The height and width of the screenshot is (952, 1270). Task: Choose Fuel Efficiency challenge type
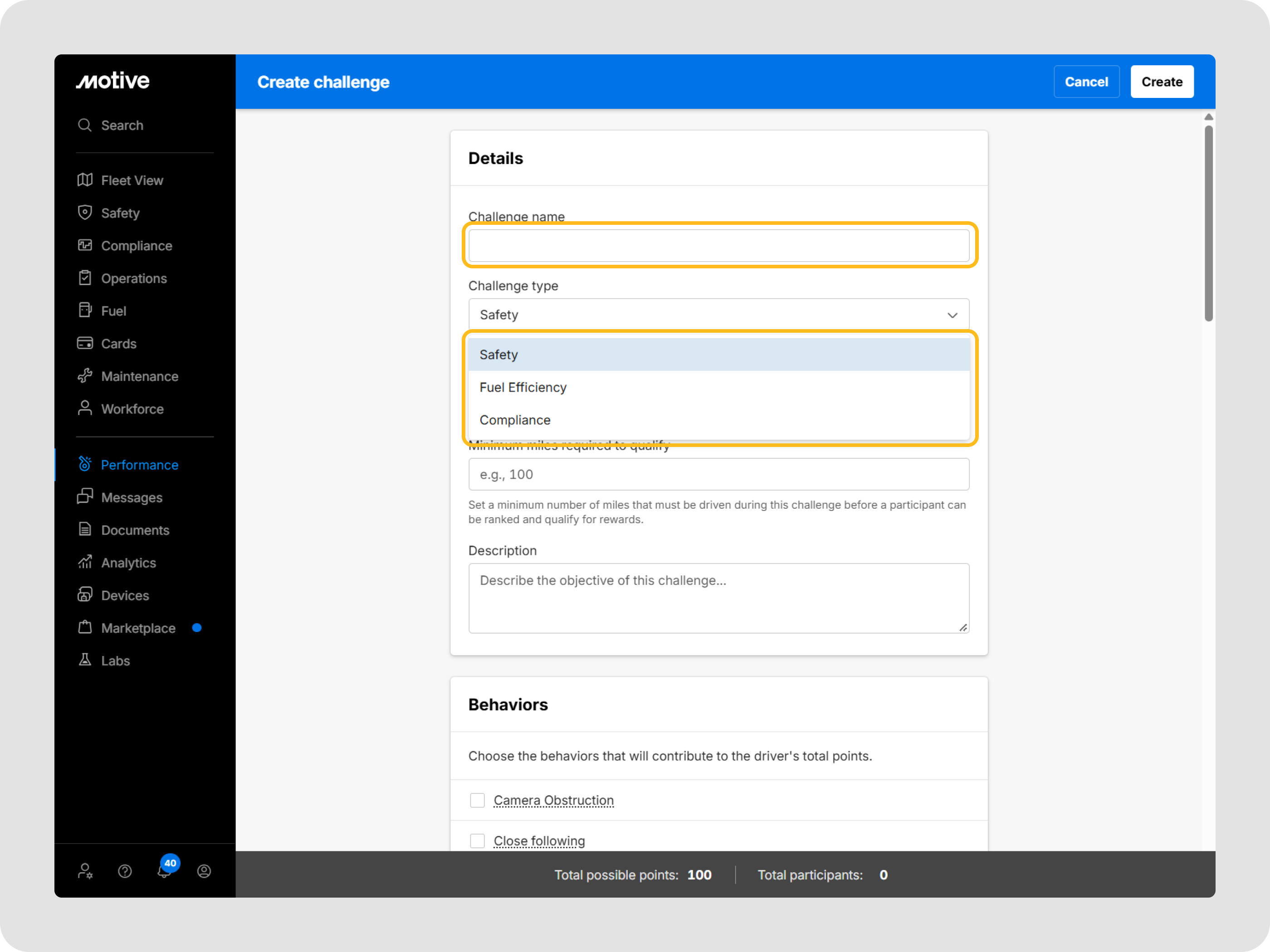click(719, 387)
